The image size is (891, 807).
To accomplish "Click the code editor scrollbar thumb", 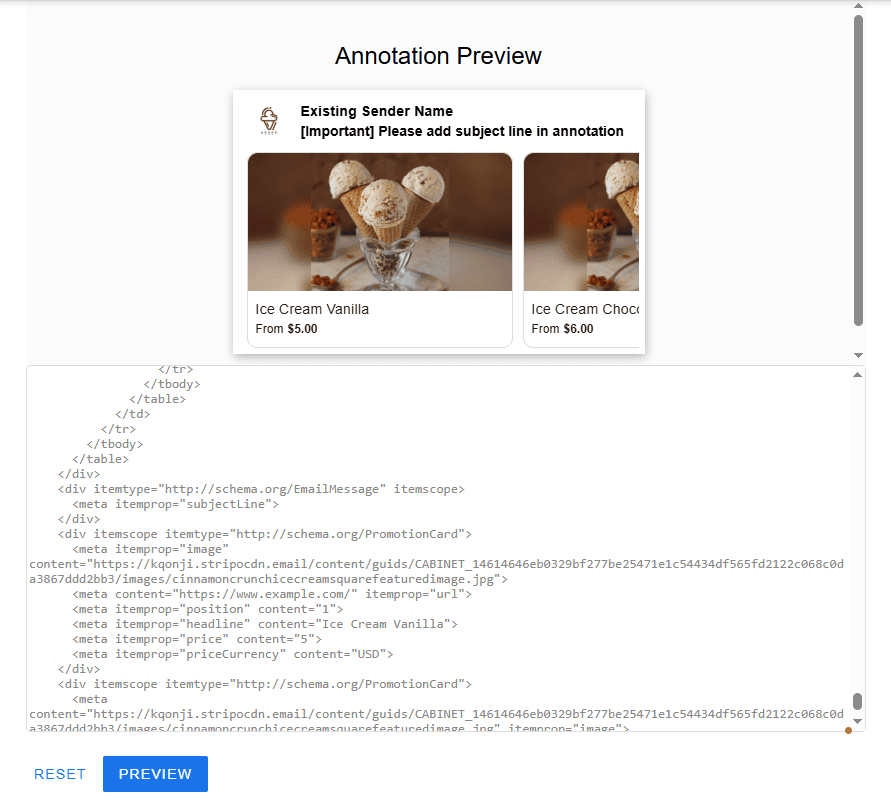I will 857,701.
